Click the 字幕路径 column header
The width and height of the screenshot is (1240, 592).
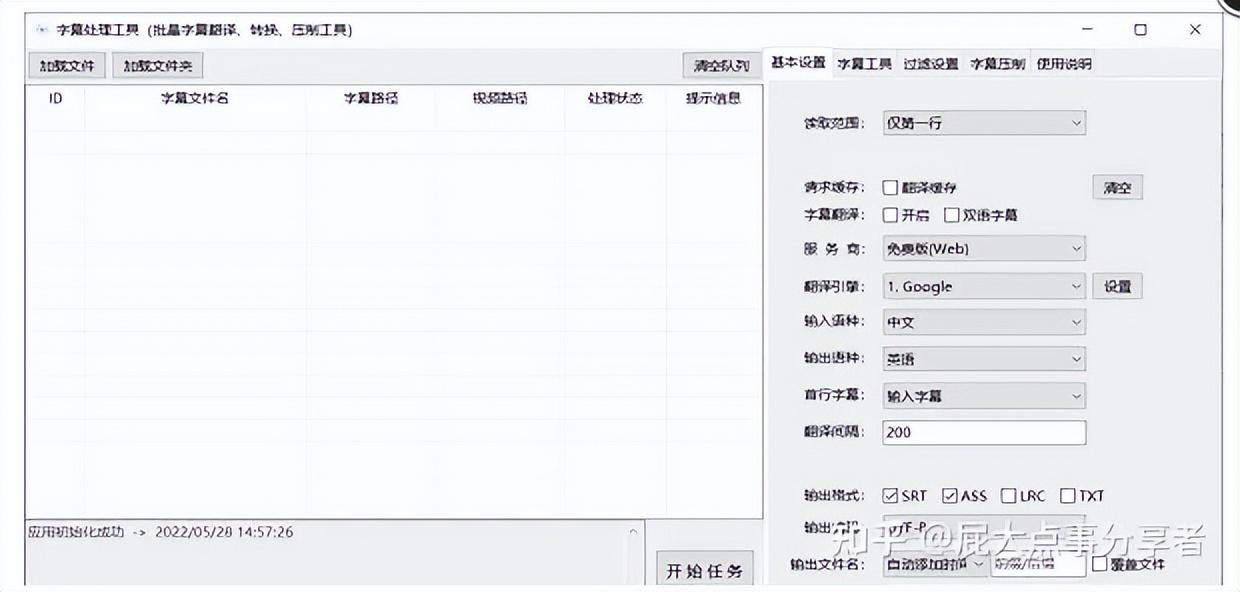pyautogui.click(x=371, y=98)
